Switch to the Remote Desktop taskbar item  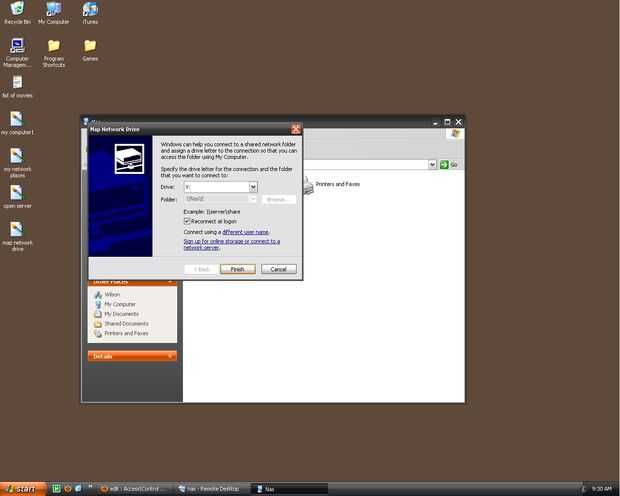click(x=210, y=489)
